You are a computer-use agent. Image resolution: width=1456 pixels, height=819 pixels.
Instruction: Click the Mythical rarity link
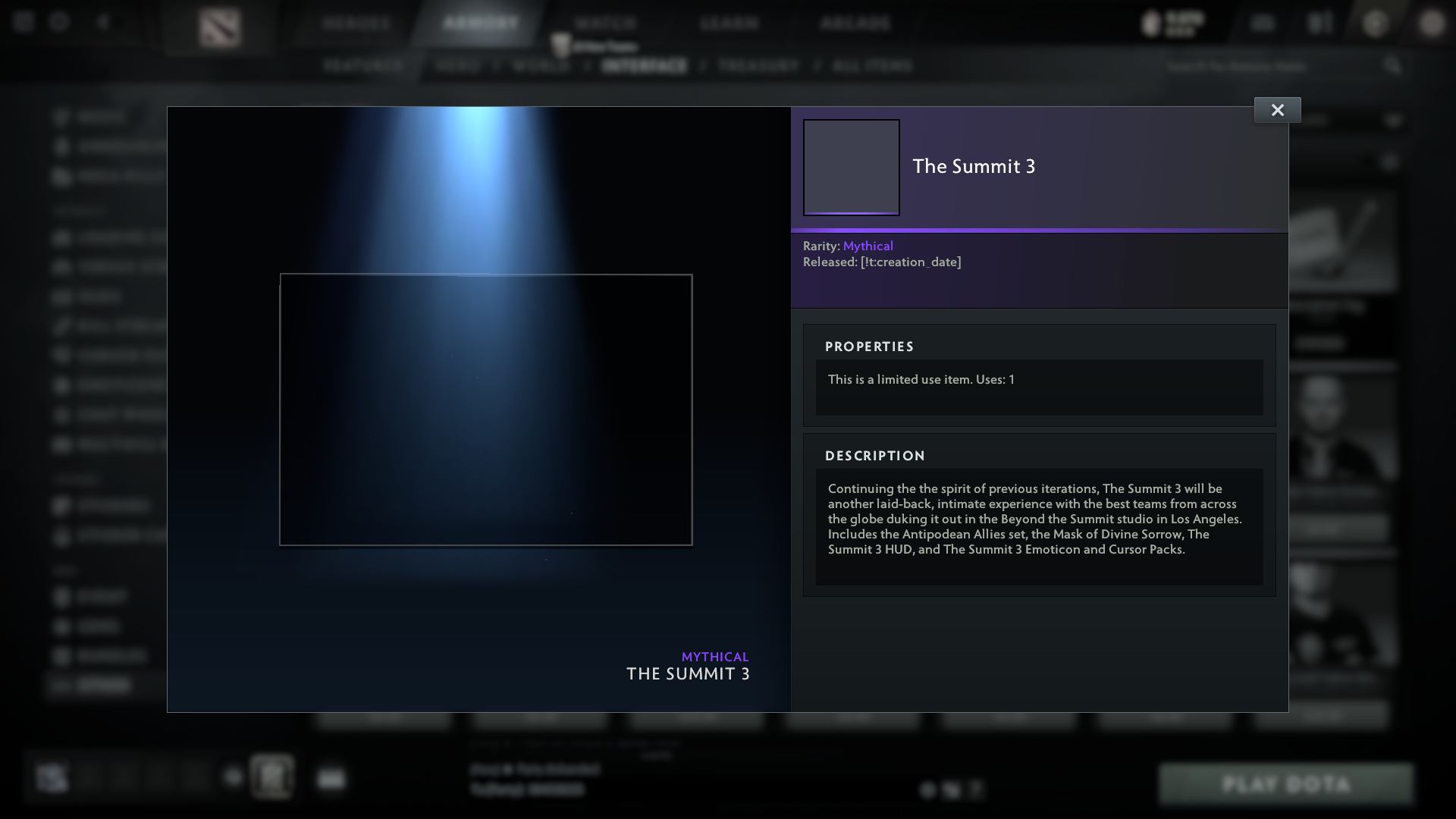[868, 246]
